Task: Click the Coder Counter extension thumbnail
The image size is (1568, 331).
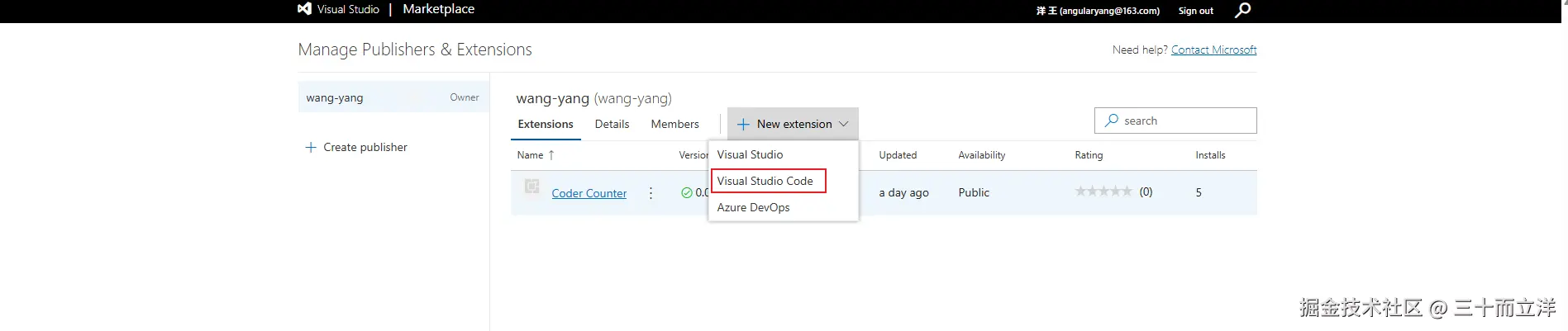Action: click(x=532, y=187)
